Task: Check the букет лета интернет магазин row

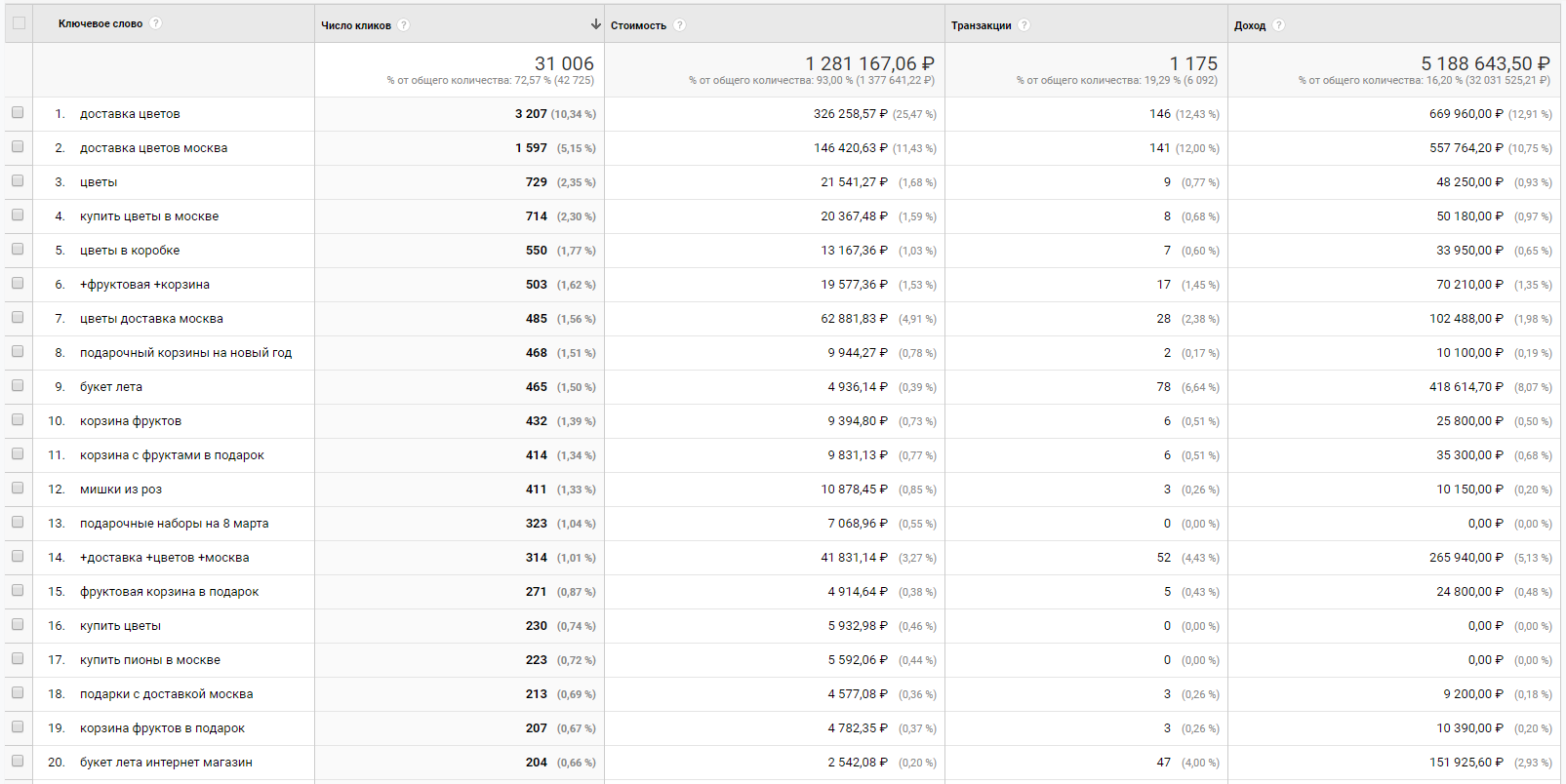Action: (x=18, y=762)
